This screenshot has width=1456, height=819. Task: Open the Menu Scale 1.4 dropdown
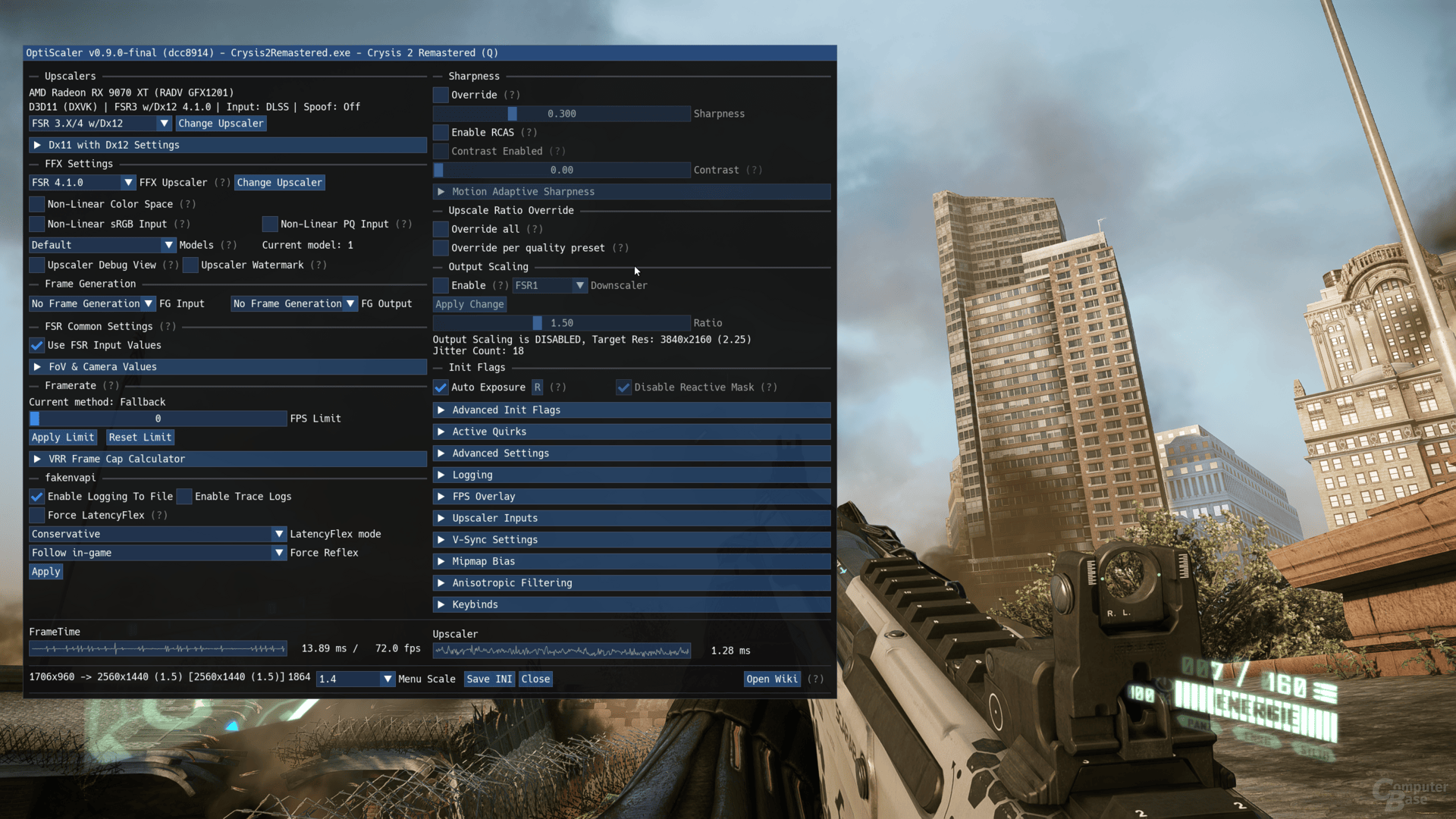(356, 679)
